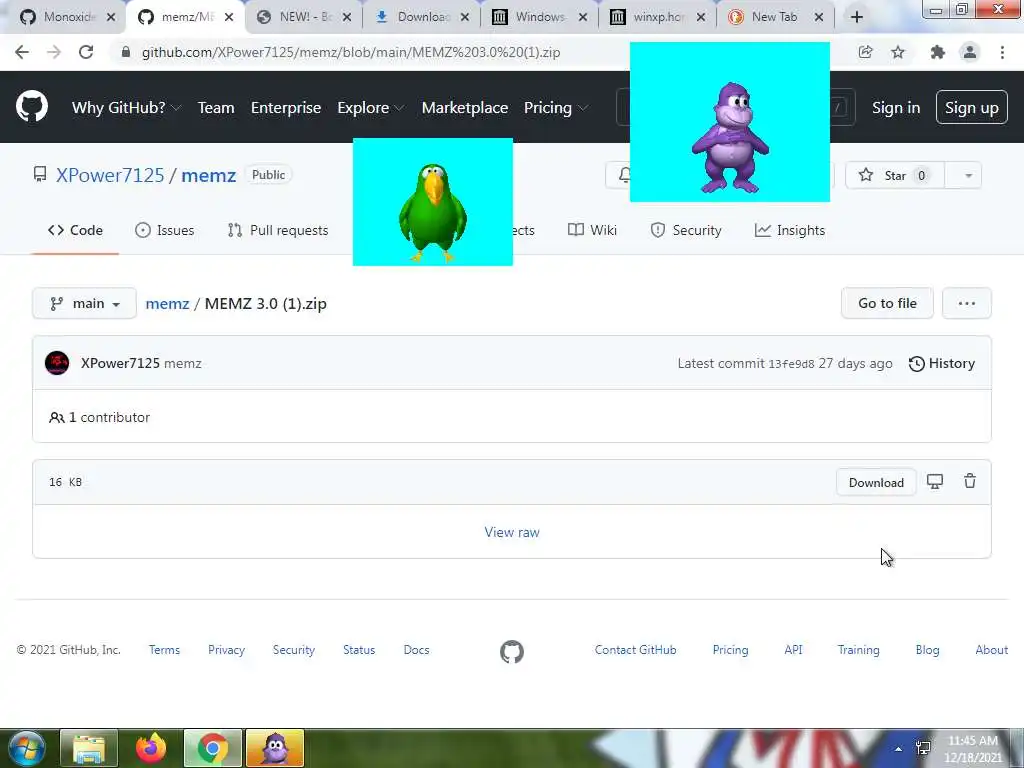The height and width of the screenshot is (768, 1024).
Task: Open the Chrome extensions puzzle icon
Action: click(938, 52)
